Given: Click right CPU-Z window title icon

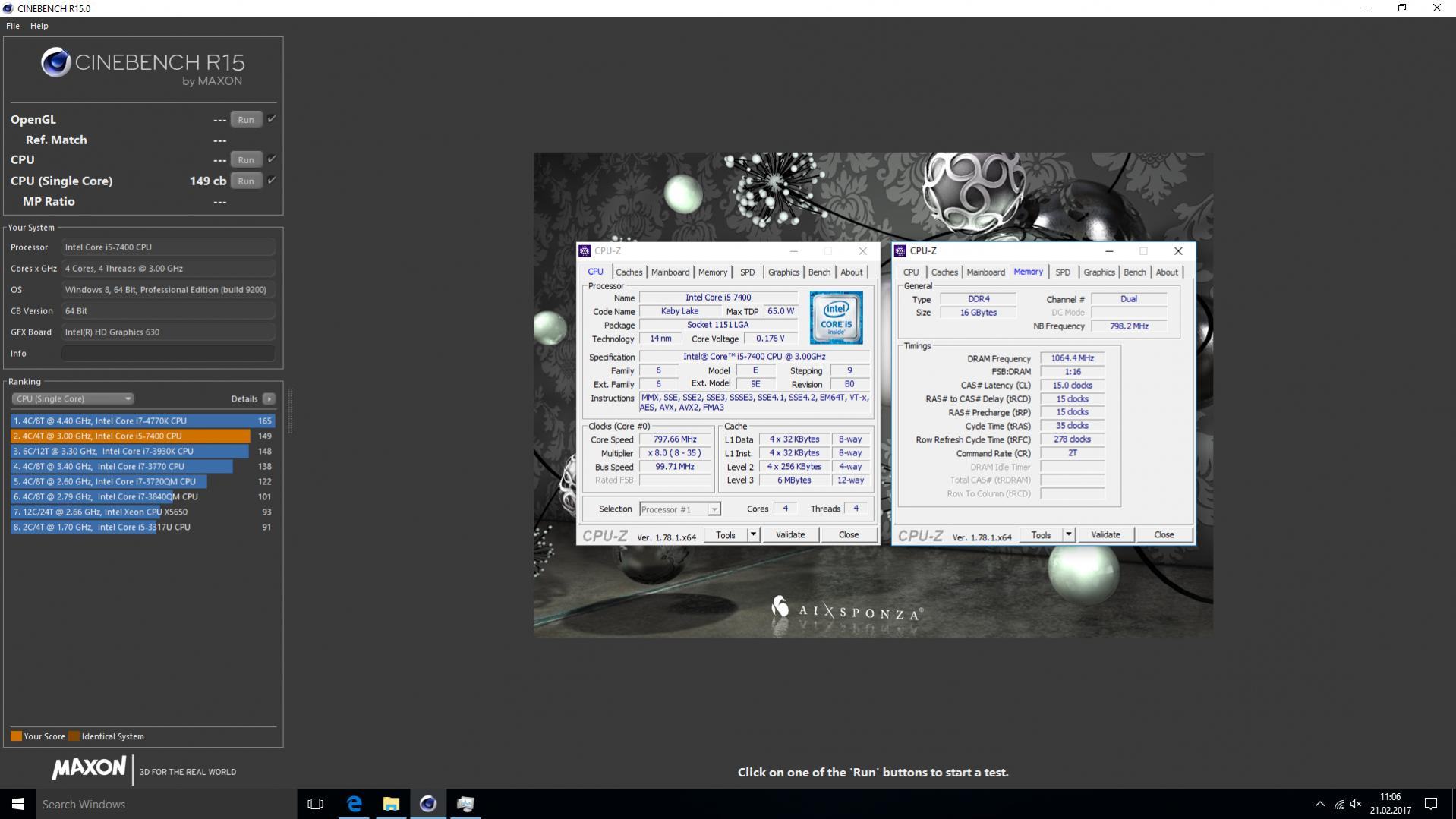Looking at the screenshot, I should [x=900, y=251].
